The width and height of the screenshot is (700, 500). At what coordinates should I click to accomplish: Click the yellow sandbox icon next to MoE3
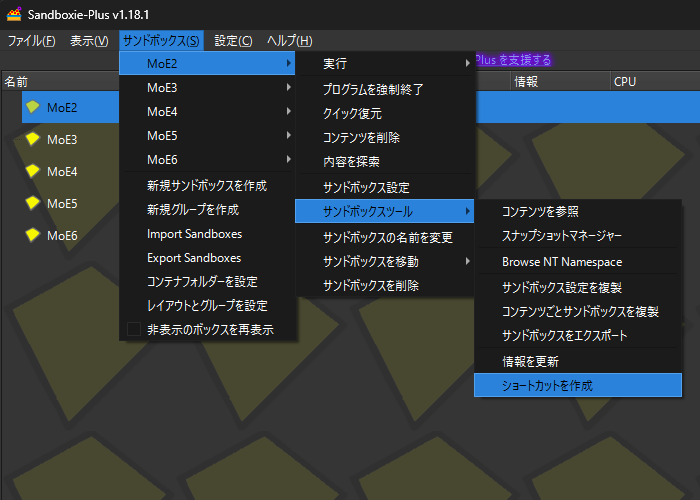[x=33, y=139]
